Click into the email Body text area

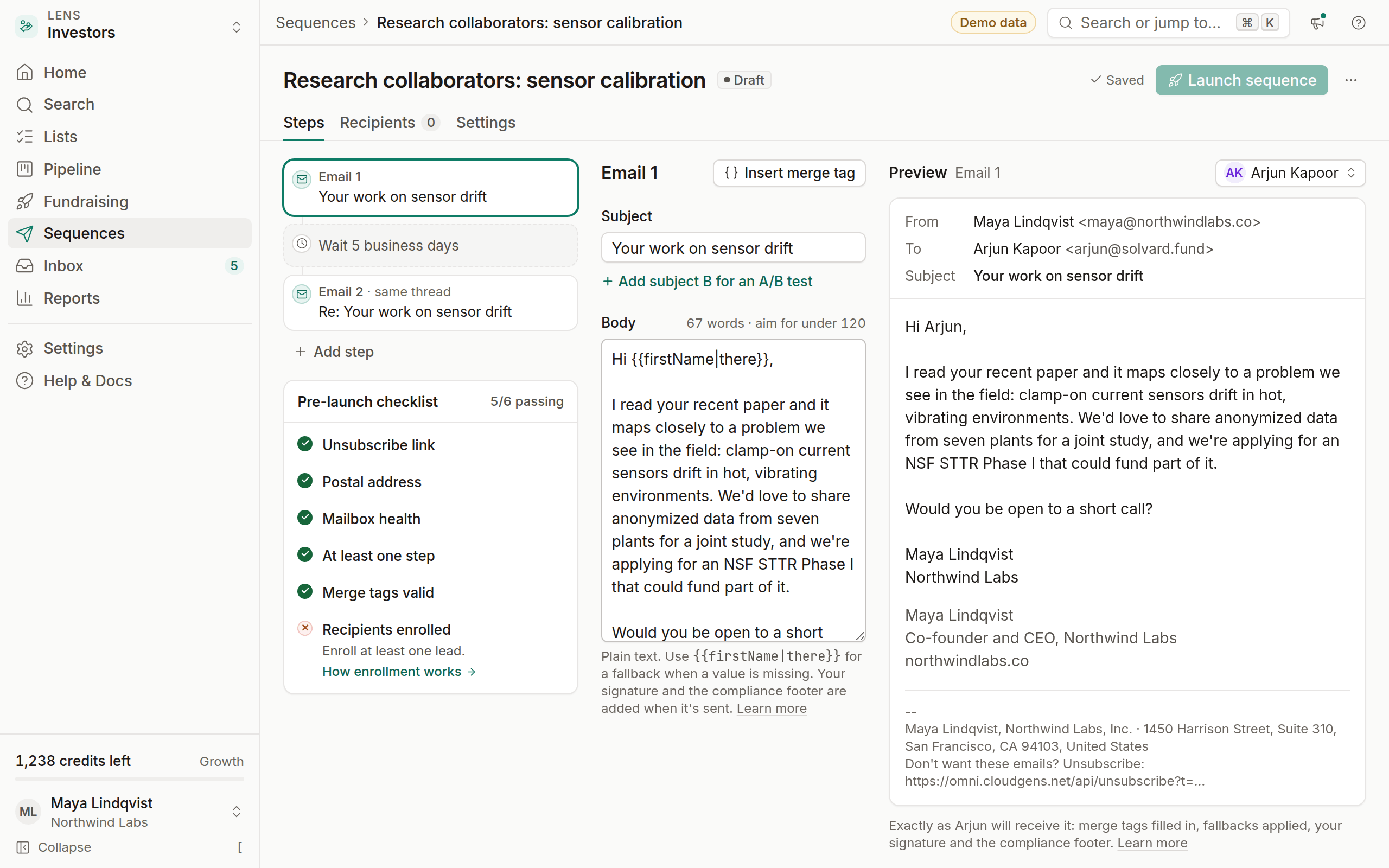[x=733, y=490]
